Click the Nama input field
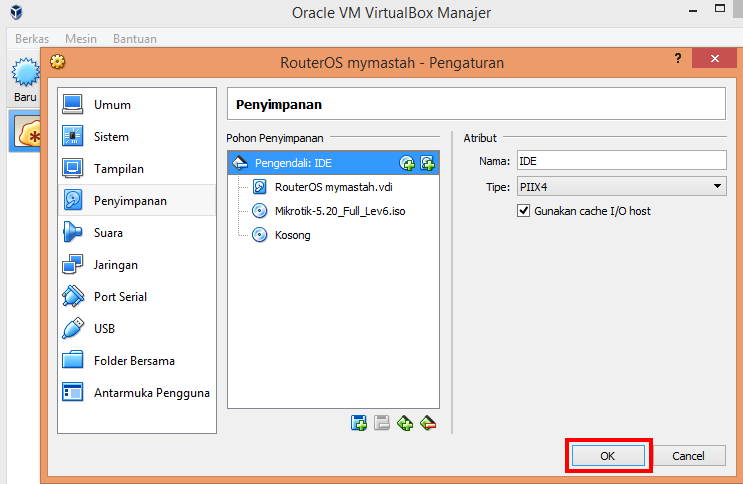Viewport: 743px width, 484px height. click(x=621, y=161)
